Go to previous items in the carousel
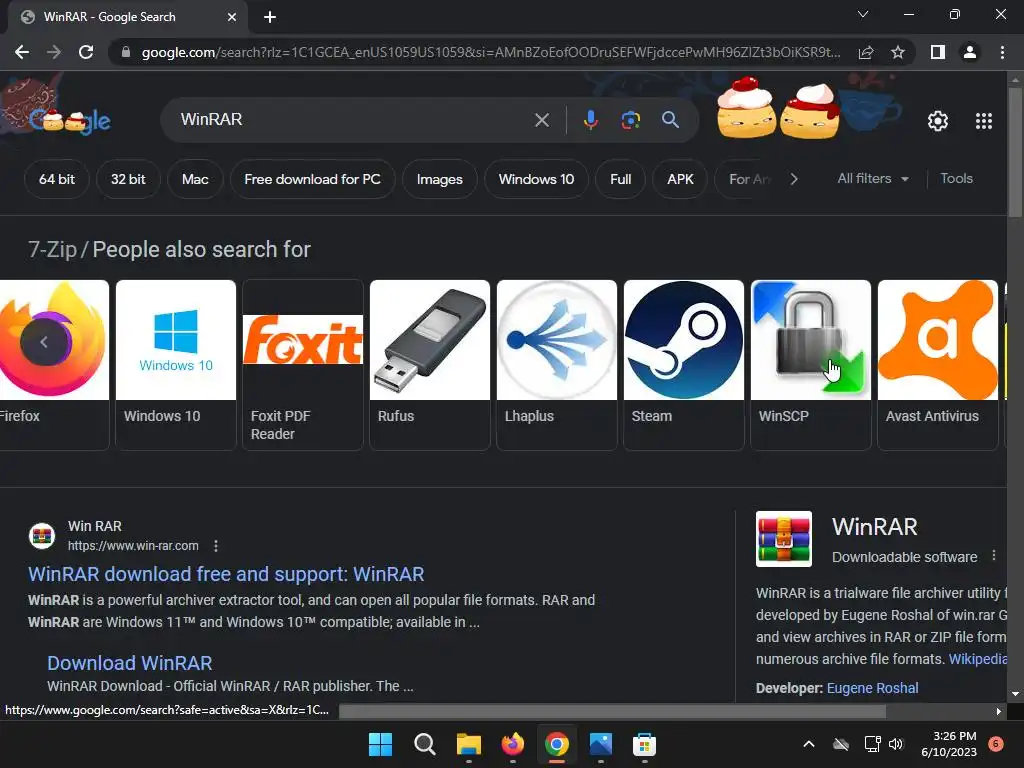Image resolution: width=1024 pixels, height=768 pixels. (44, 342)
